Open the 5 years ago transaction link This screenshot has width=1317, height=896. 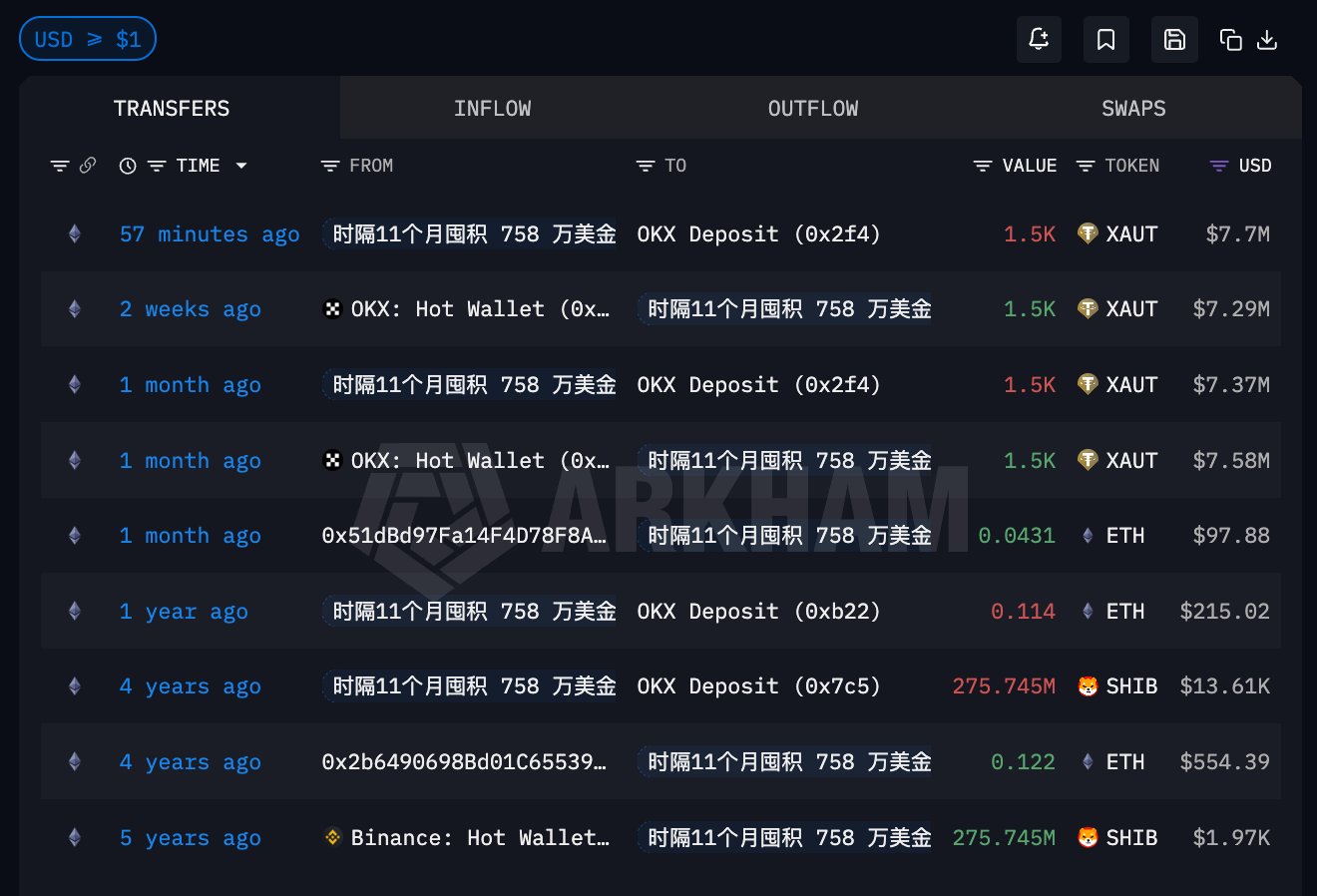click(191, 838)
